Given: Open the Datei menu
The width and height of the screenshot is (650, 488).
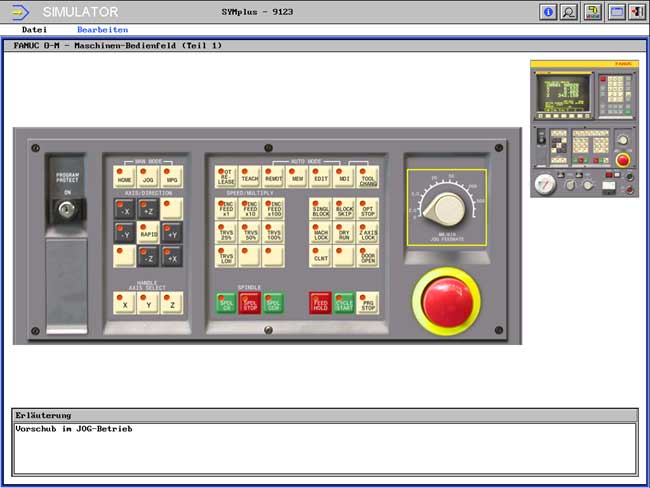Looking at the screenshot, I should (34, 30).
